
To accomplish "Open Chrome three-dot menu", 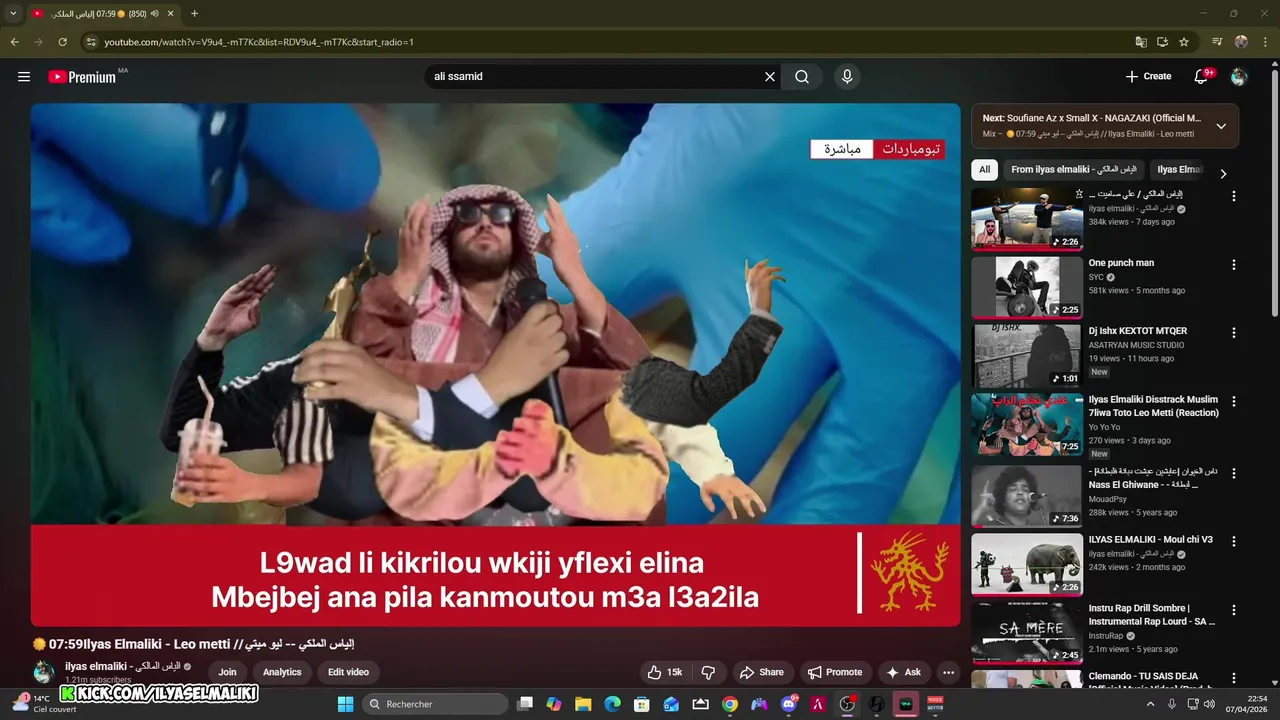I will pyautogui.click(x=1264, y=42).
